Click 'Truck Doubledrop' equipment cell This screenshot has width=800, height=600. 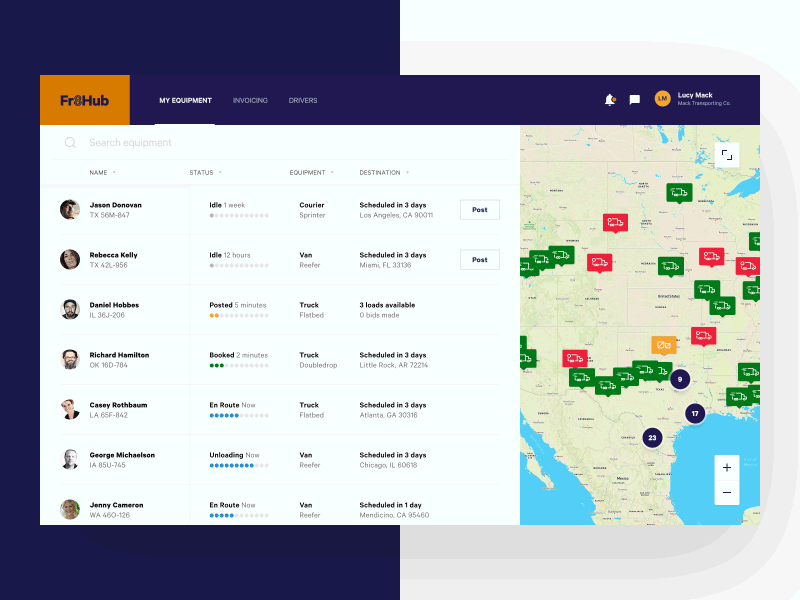click(x=318, y=360)
